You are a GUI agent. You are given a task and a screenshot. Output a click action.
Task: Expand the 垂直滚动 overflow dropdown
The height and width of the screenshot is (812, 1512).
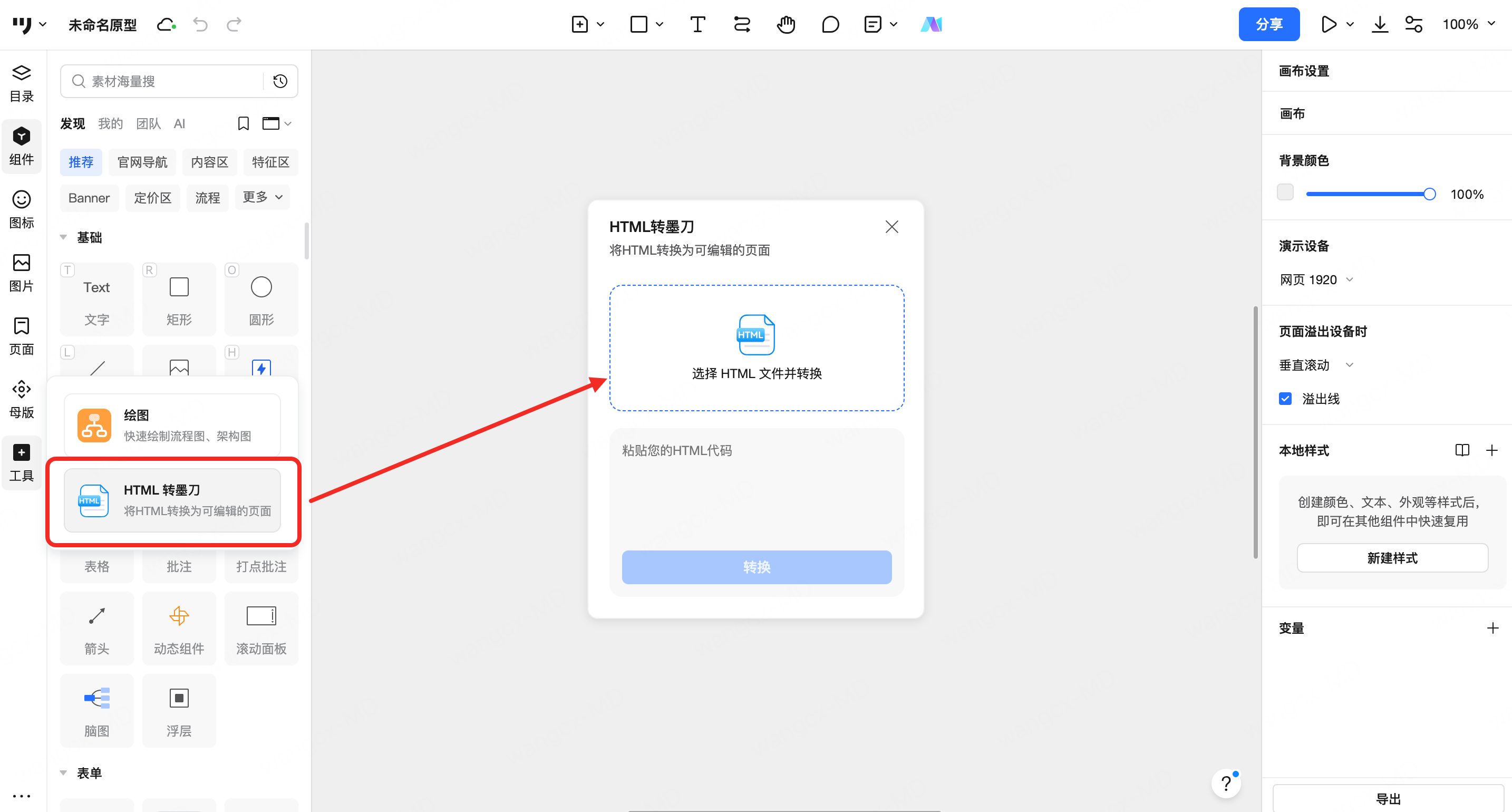(x=1316, y=364)
